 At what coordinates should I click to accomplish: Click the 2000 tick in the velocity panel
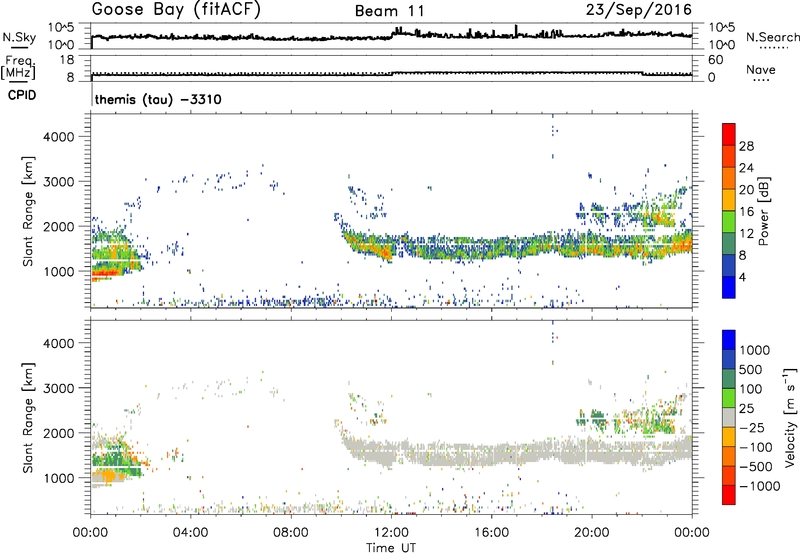tap(58, 433)
